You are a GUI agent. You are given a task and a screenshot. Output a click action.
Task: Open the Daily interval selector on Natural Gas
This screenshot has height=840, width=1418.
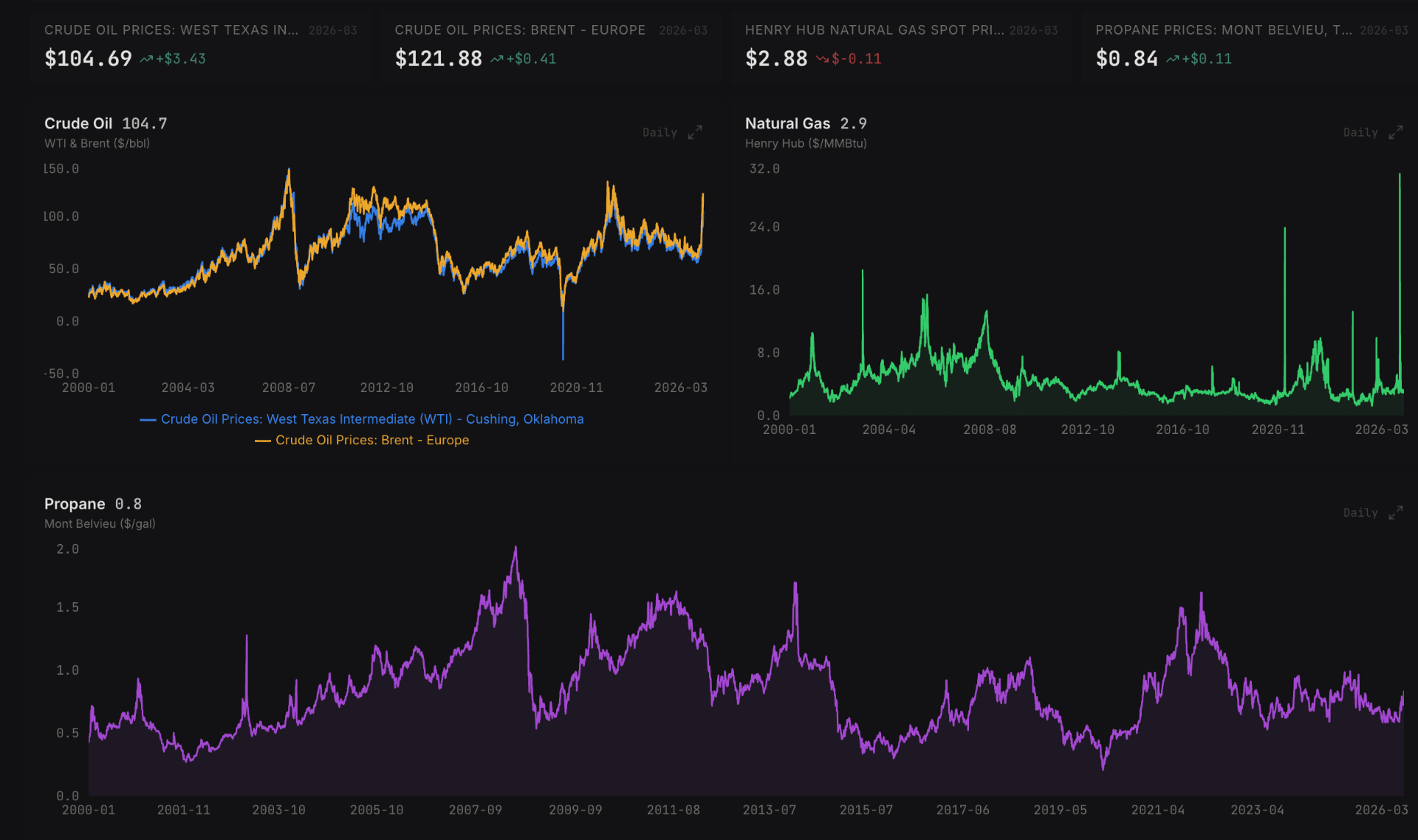(x=1360, y=132)
